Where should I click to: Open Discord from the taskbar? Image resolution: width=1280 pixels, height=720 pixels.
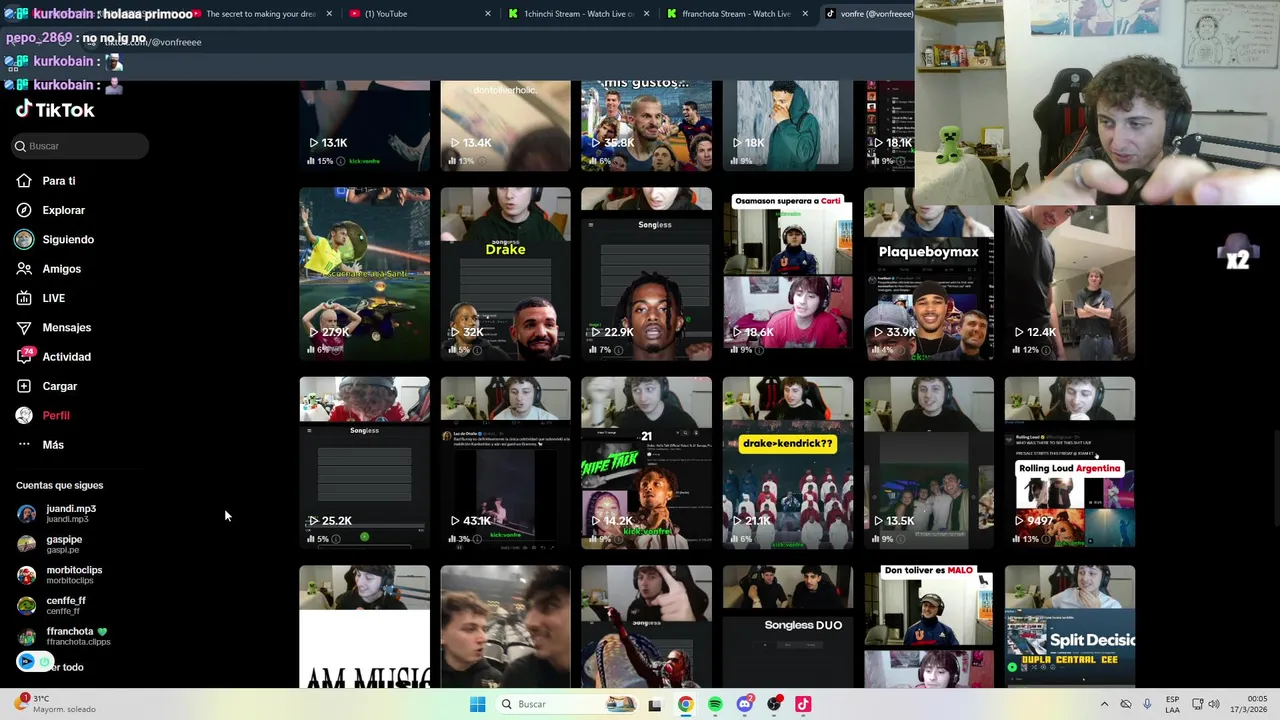(x=744, y=704)
